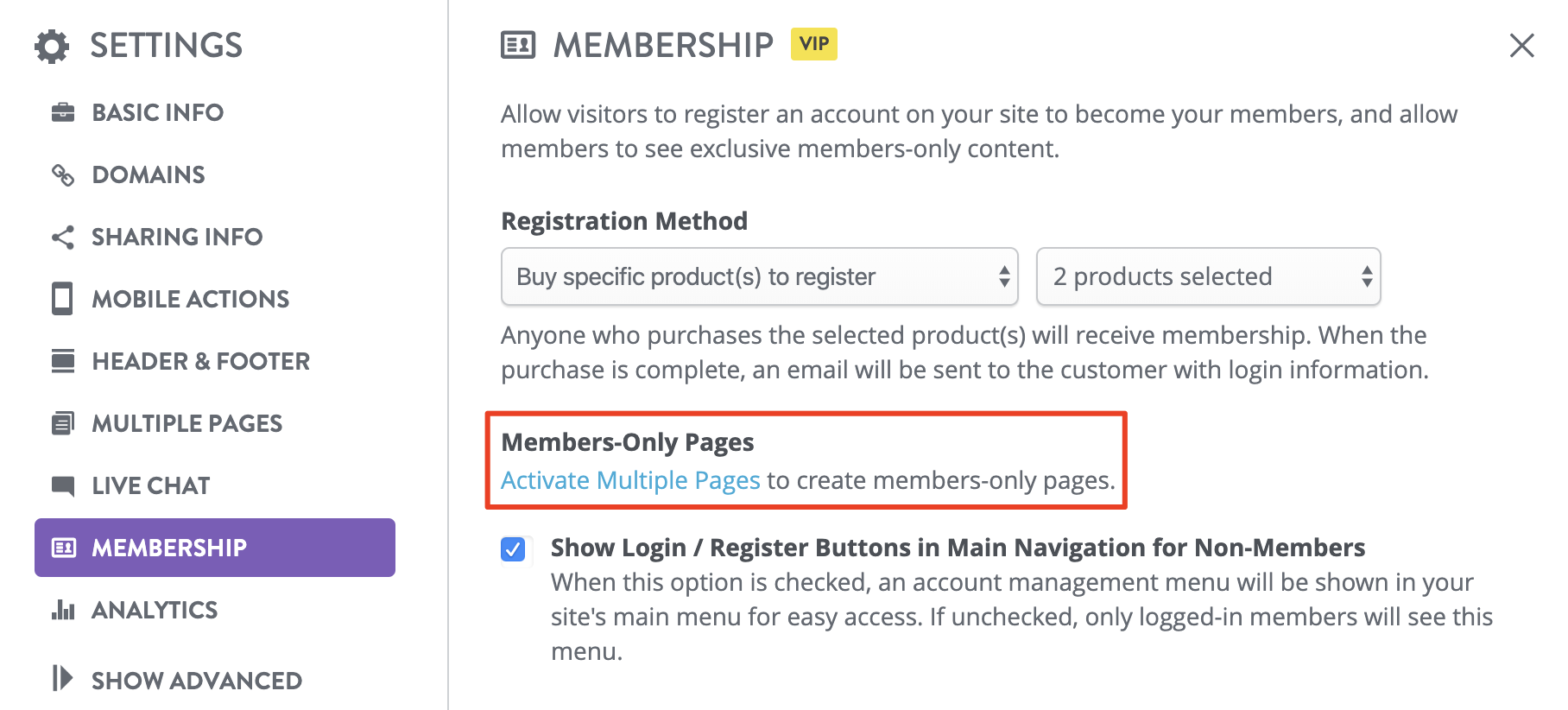Viewport: 1568px width, 710px height.
Task: Click the Live Chat speech bubble icon
Action: (x=62, y=485)
